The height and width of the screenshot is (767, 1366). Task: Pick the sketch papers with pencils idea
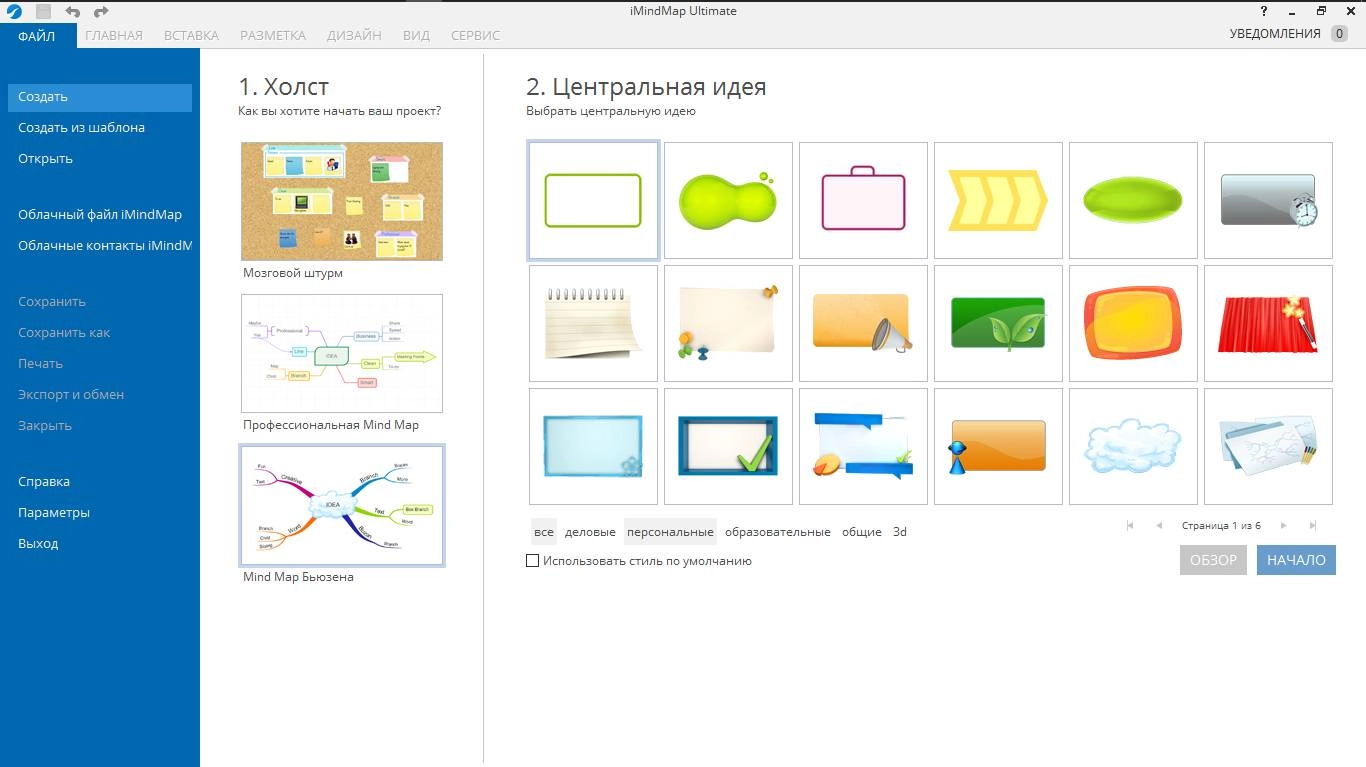1268,446
